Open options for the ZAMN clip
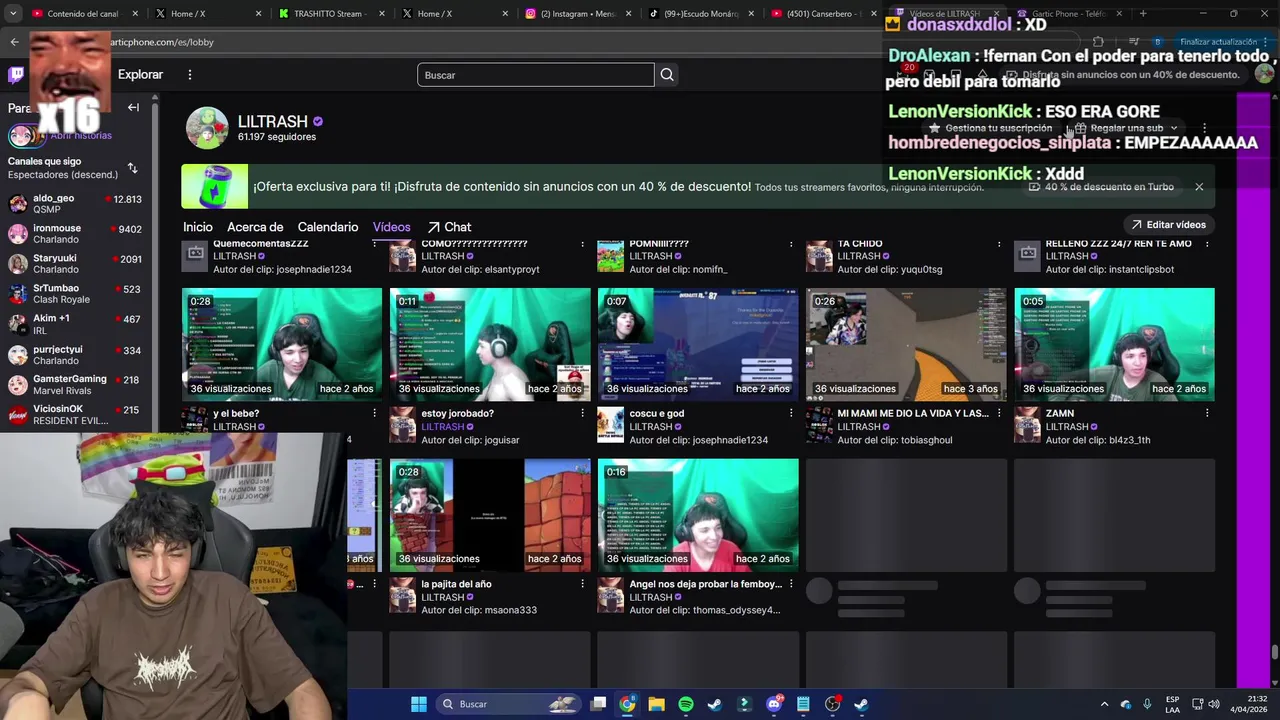 pyautogui.click(x=1207, y=413)
